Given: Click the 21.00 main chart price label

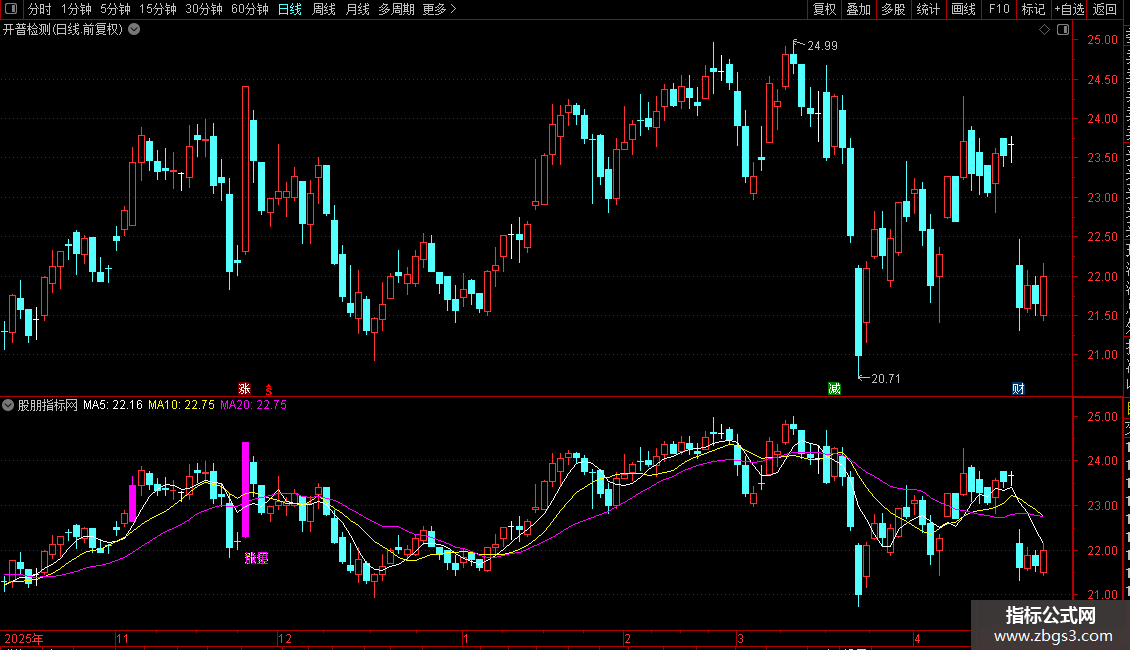Looking at the screenshot, I should (1103, 355).
